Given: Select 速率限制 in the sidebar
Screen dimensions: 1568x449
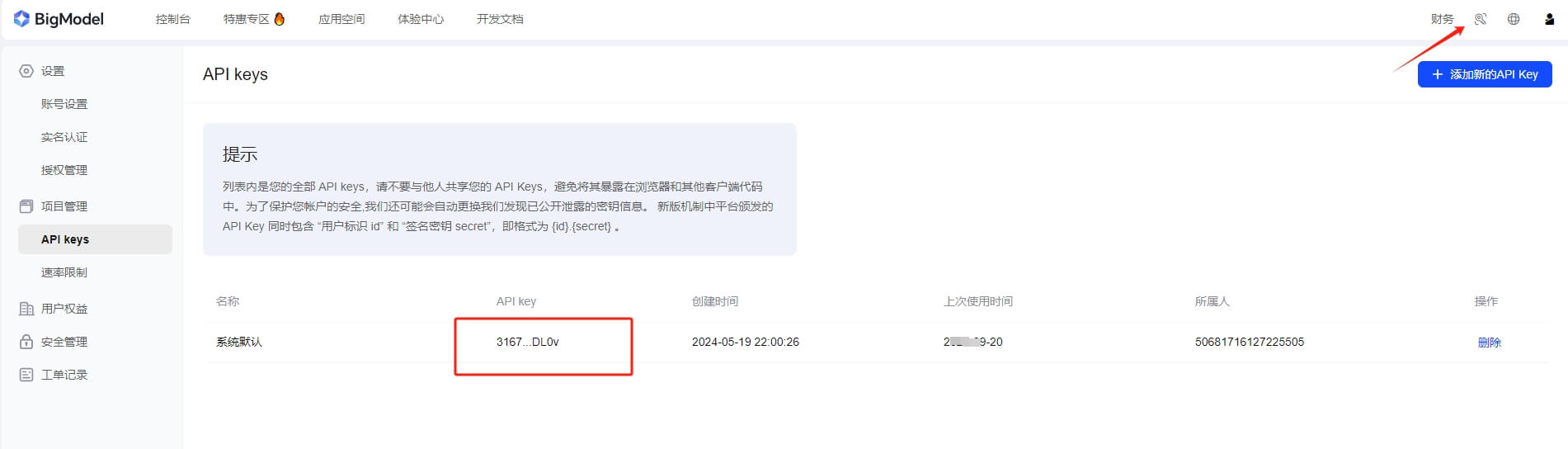Looking at the screenshot, I should pyautogui.click(x=64, y=272).
